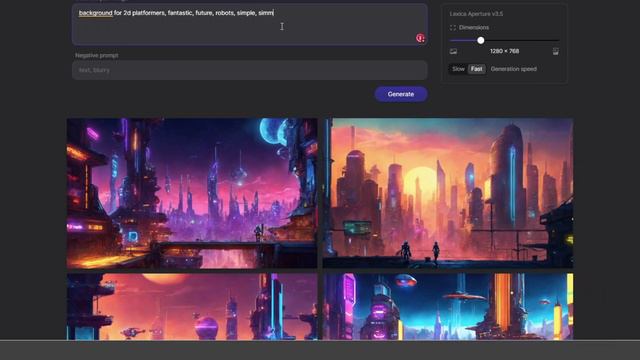Open the orange sunset skyline image
This screenshot has height=360, width=640.
click(x=448, y=193)
